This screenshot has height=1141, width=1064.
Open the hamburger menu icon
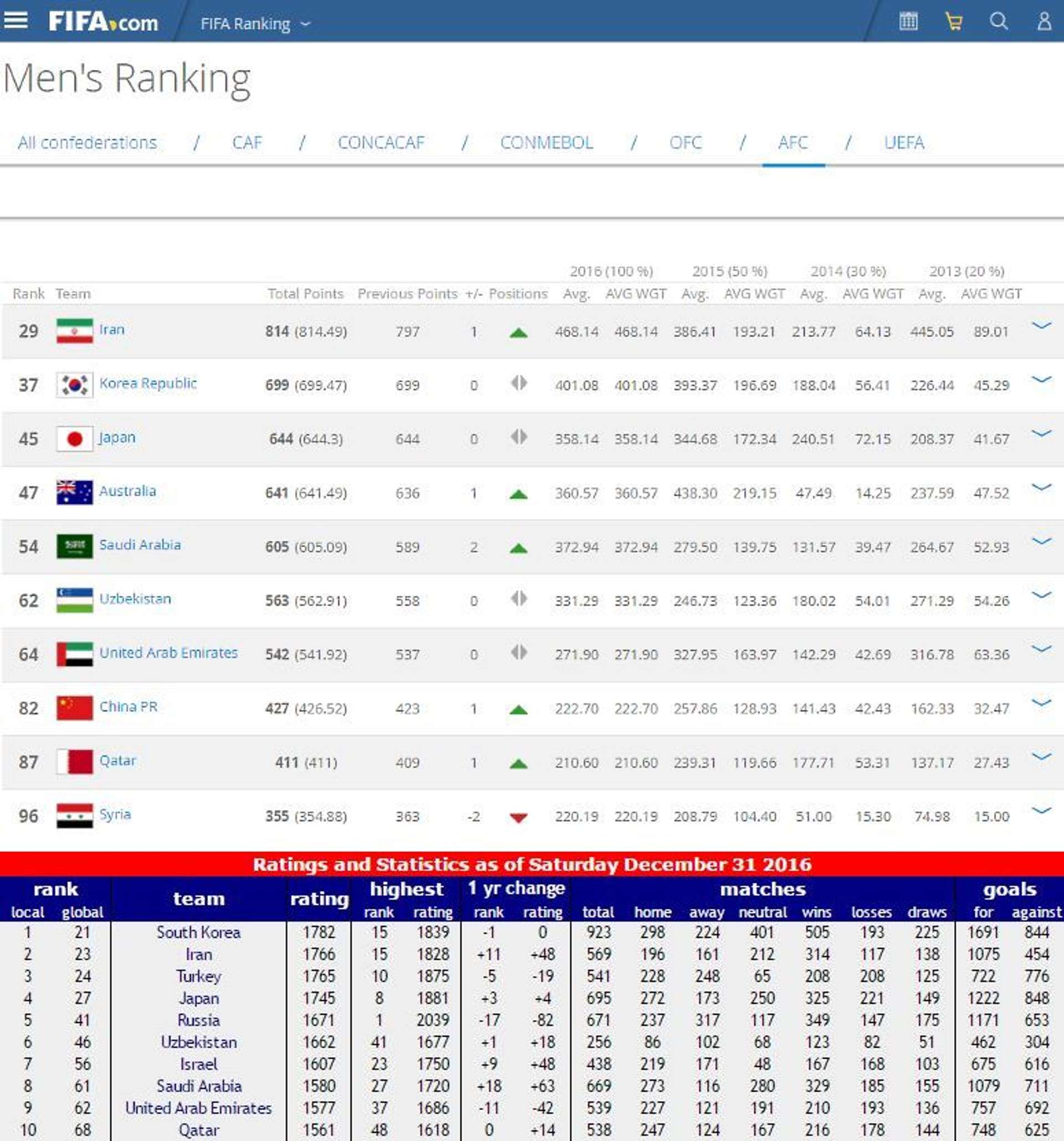16,21
